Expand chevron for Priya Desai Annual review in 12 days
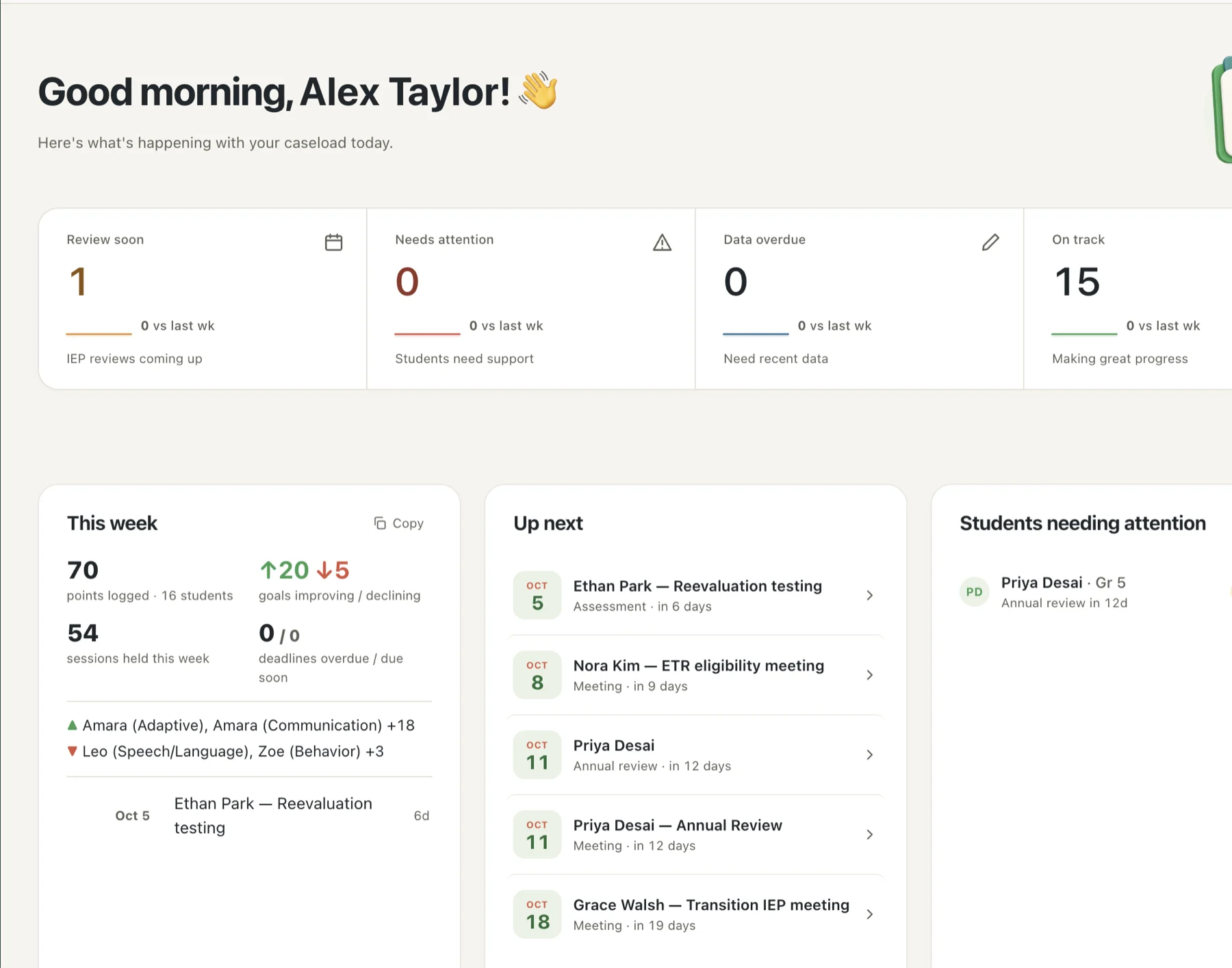 click(869, 755)
